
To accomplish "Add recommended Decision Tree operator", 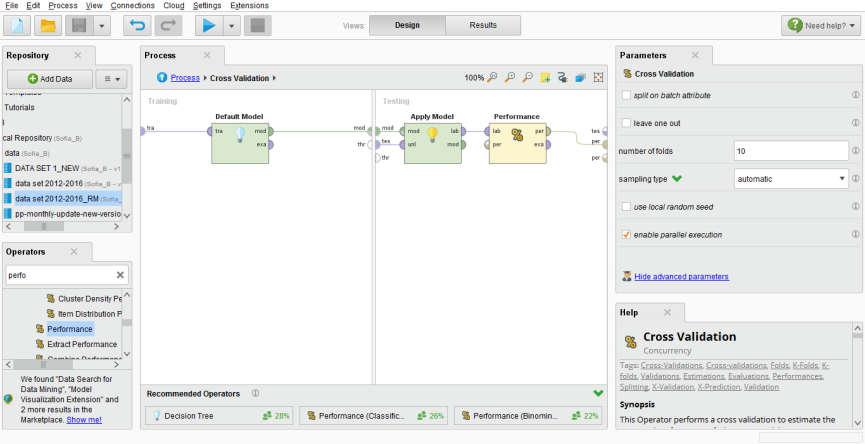I will pos(219,416).
